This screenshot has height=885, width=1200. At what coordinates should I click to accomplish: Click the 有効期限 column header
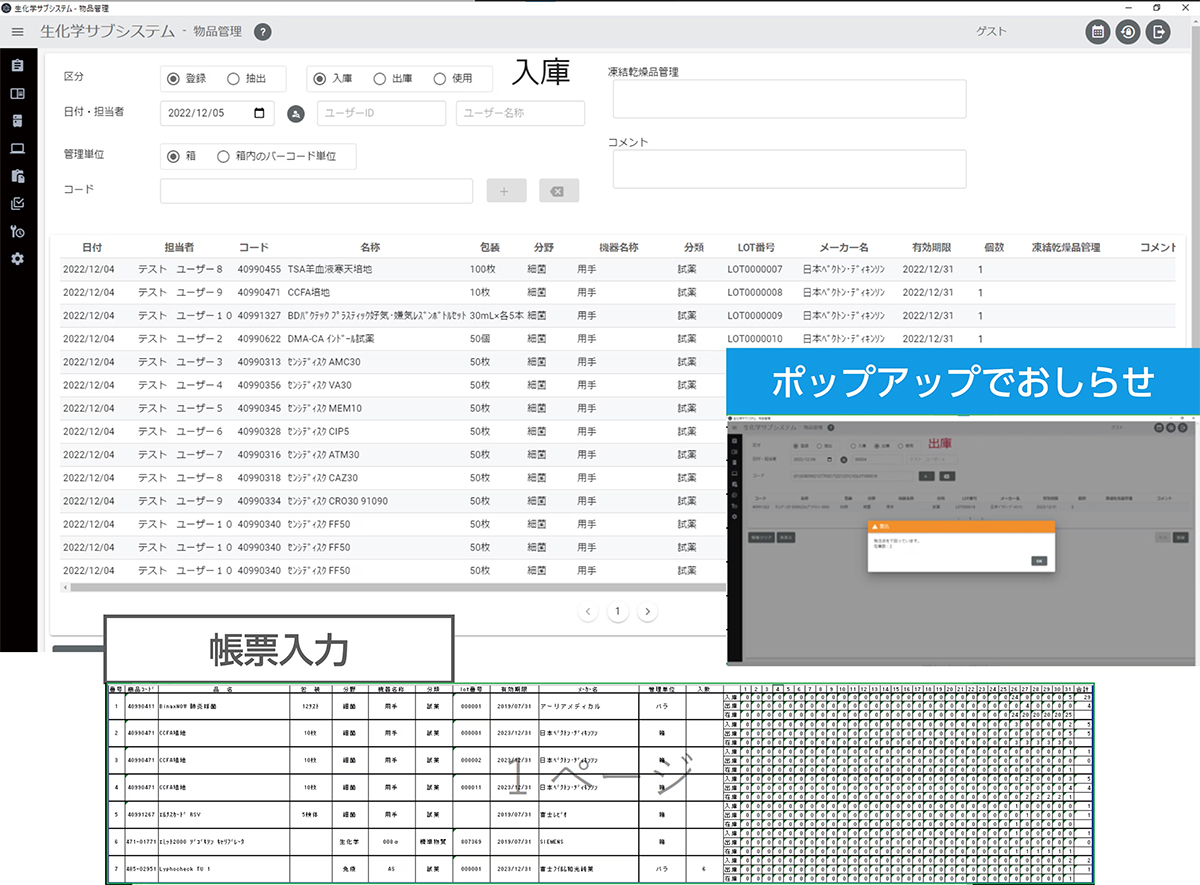pyautogui.click(x=930, y=247)
